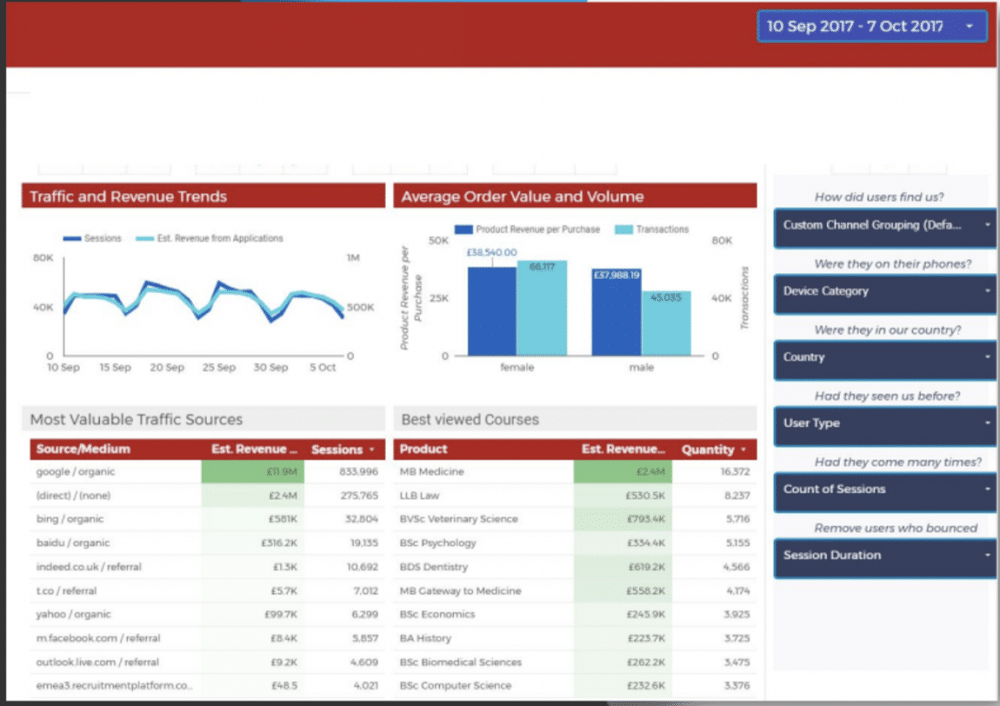Image resolution: width=1000 pixels, height=706 pixels.
Task: Click the Source/Medium column header
Action: (x=83, y=449)
